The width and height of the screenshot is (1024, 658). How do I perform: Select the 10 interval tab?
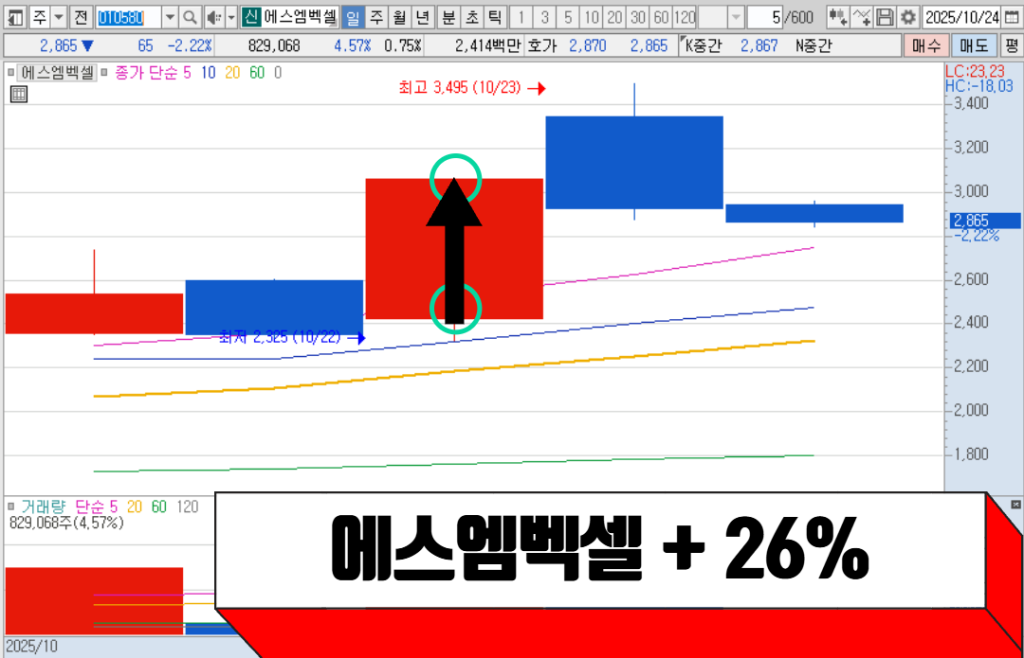[592, 17]
